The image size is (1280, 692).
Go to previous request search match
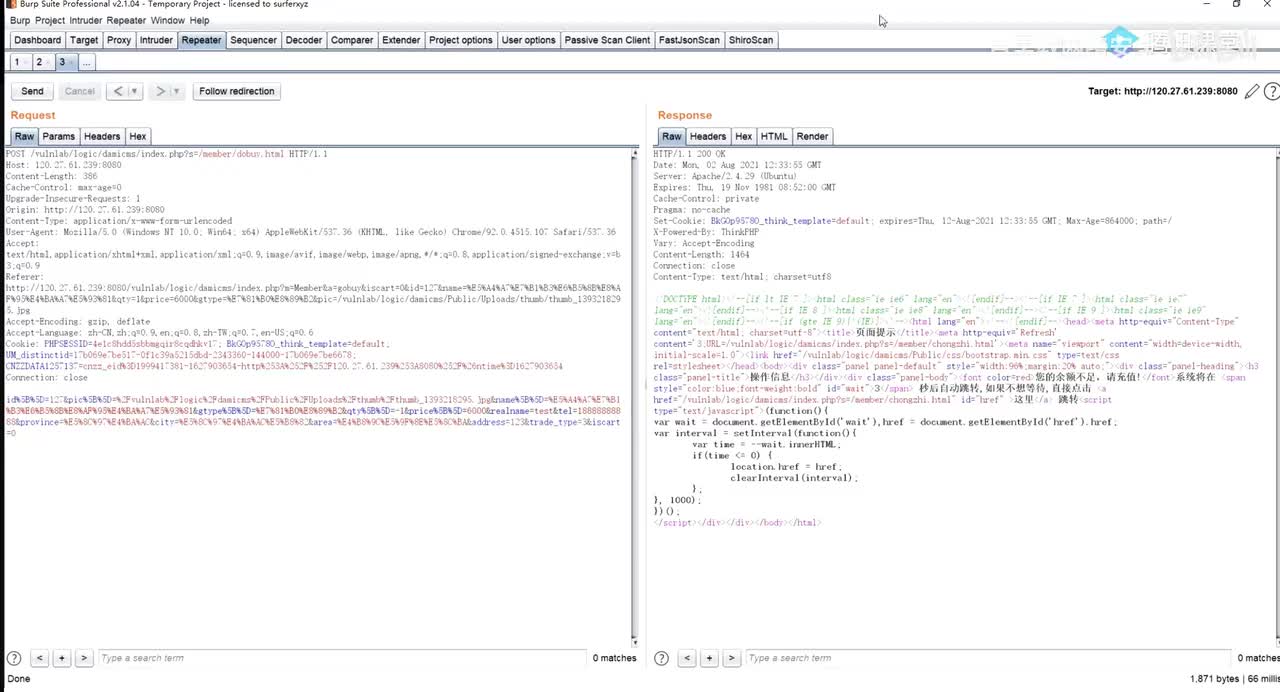39,658
